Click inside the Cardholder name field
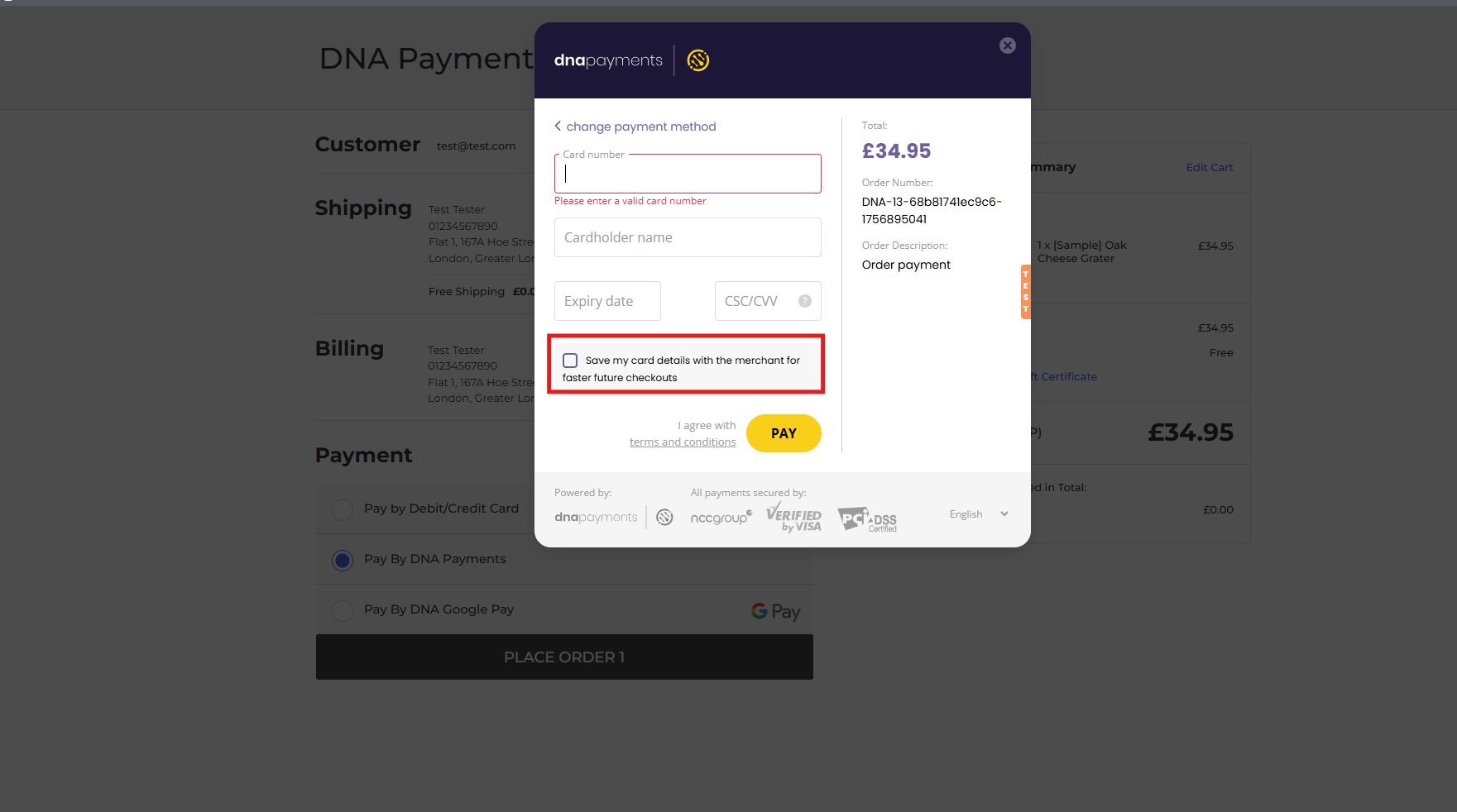Image resolution: width=1457 pixels, height=812 pixels. [687, 237]
